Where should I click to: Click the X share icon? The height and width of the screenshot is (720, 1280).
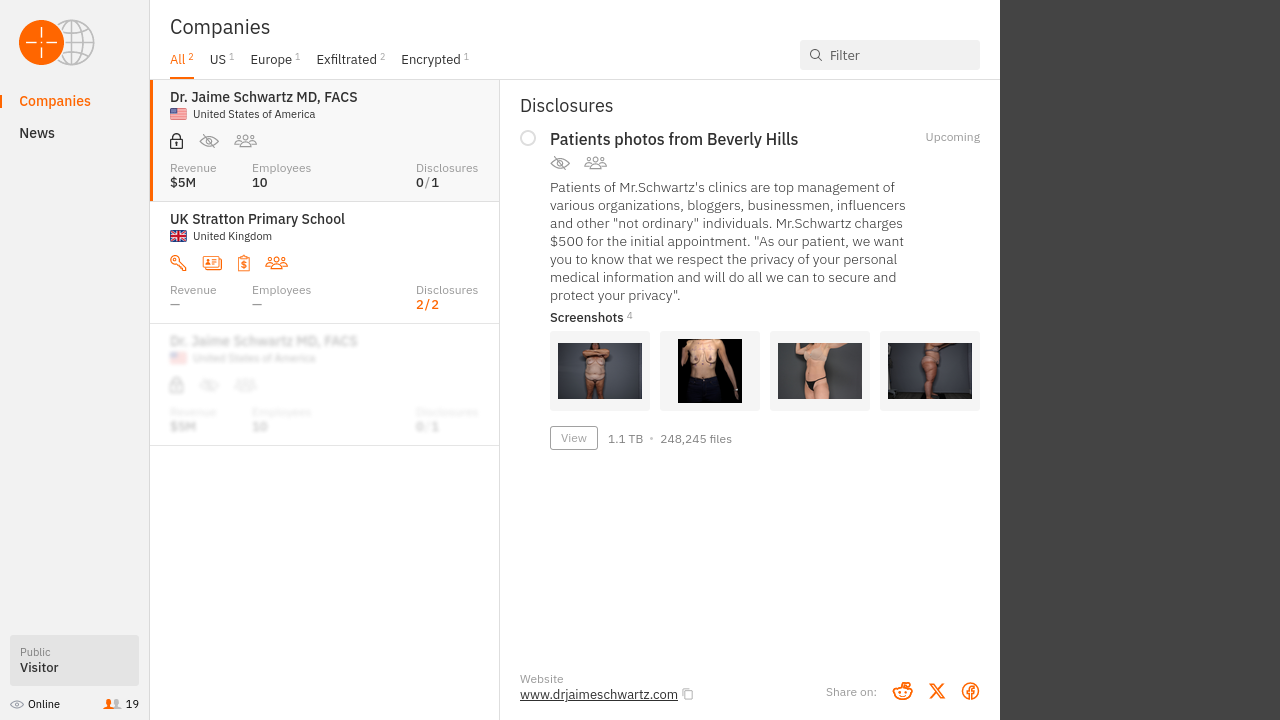click(x=936, y=691)
